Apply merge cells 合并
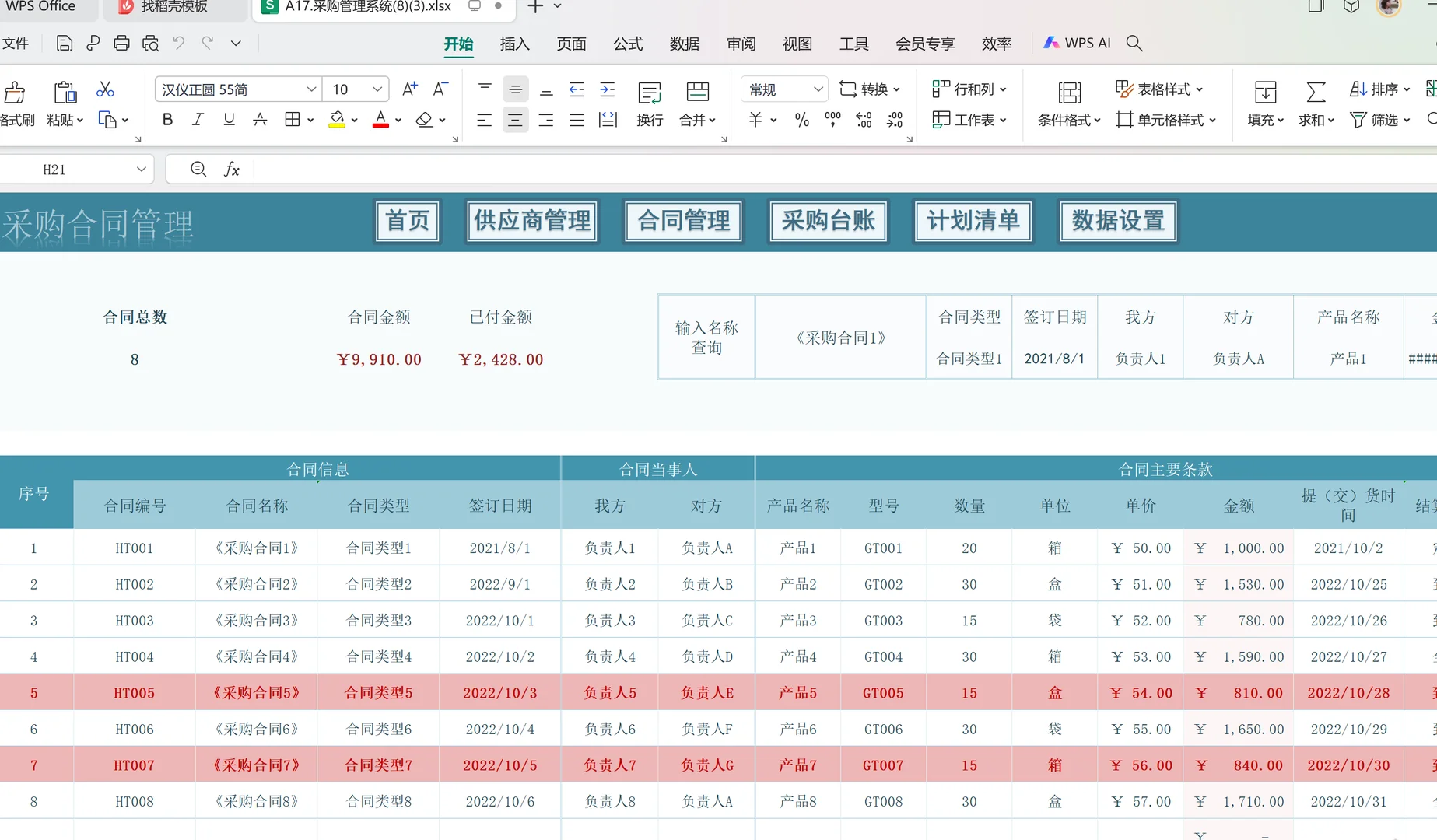This screenshot has width=1437, height=840. tap(689, 120)
